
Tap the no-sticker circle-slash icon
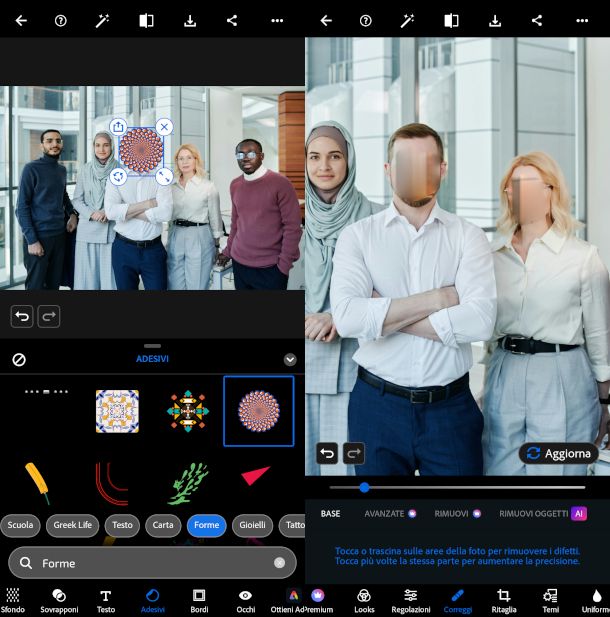coord(19,359)
